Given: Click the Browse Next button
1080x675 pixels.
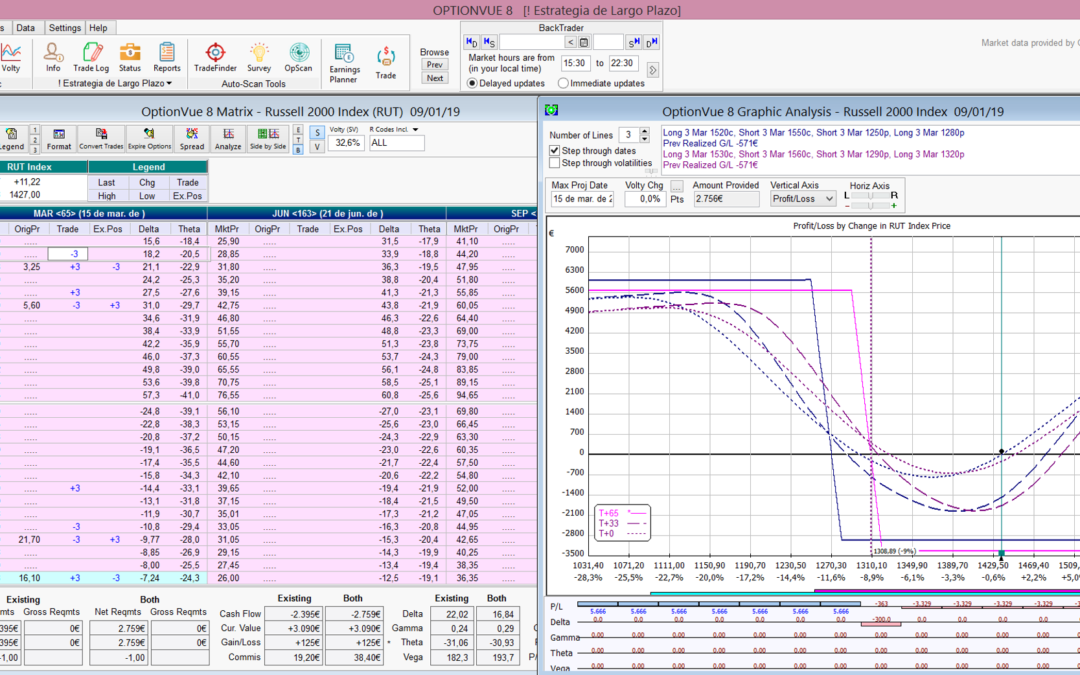Looking at the screenshot, I should 435,78.
